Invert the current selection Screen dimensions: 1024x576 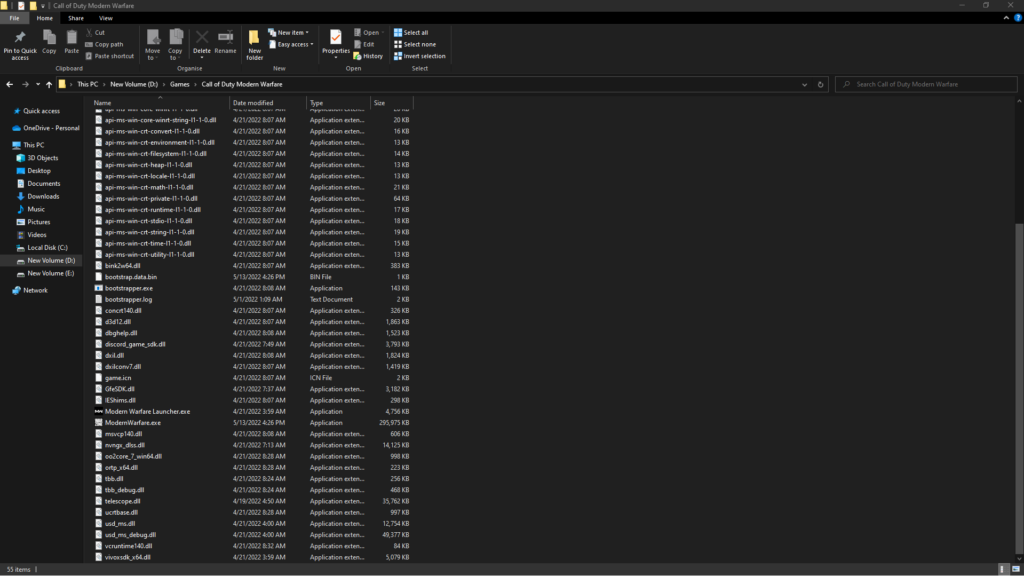[419, 56]
